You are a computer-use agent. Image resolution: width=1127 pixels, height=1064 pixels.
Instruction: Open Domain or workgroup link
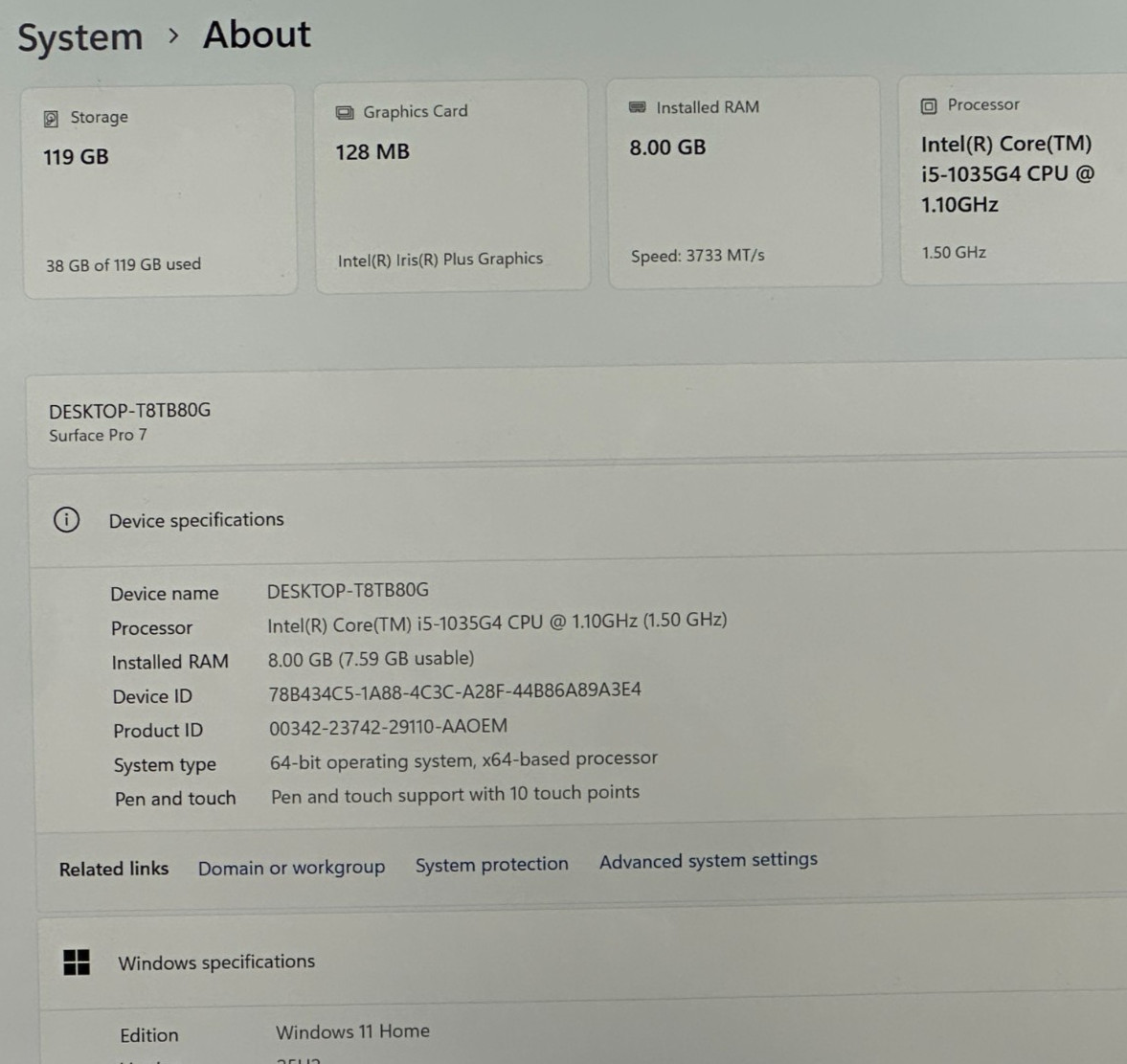click(292, 868)
